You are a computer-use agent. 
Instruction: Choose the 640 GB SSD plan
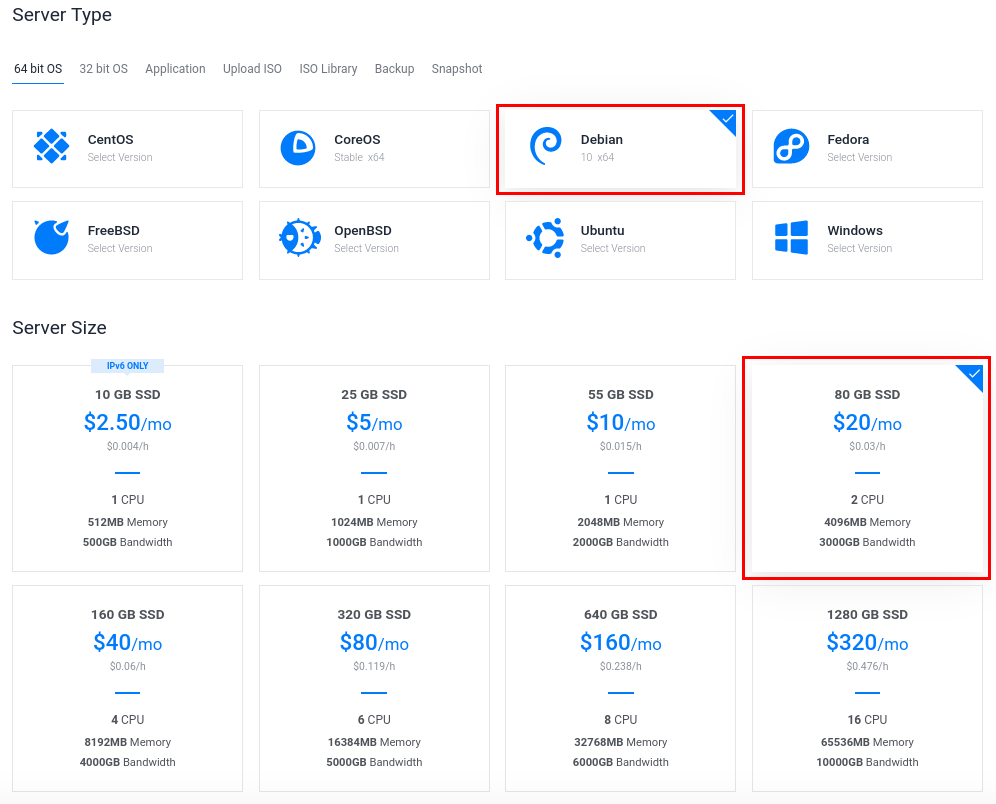tap(620, 688)
